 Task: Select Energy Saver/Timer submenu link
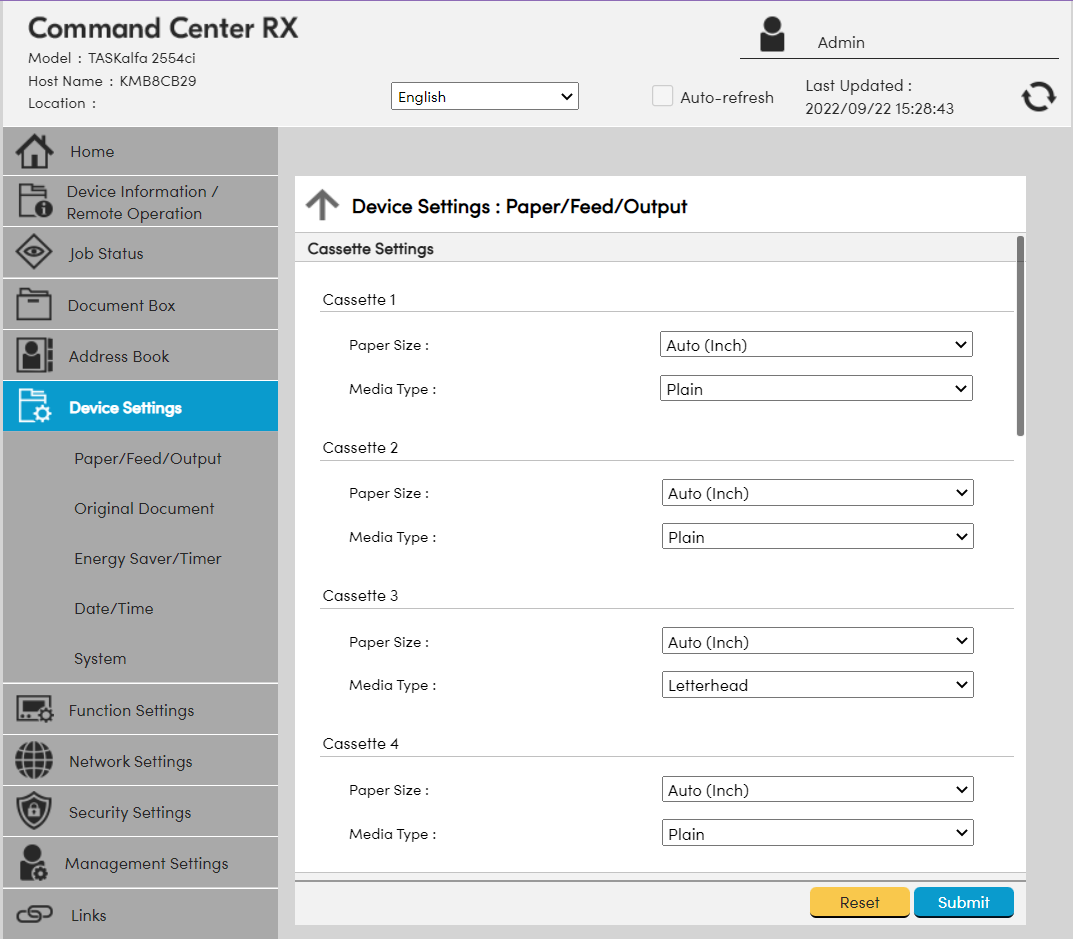pos(148,558)
